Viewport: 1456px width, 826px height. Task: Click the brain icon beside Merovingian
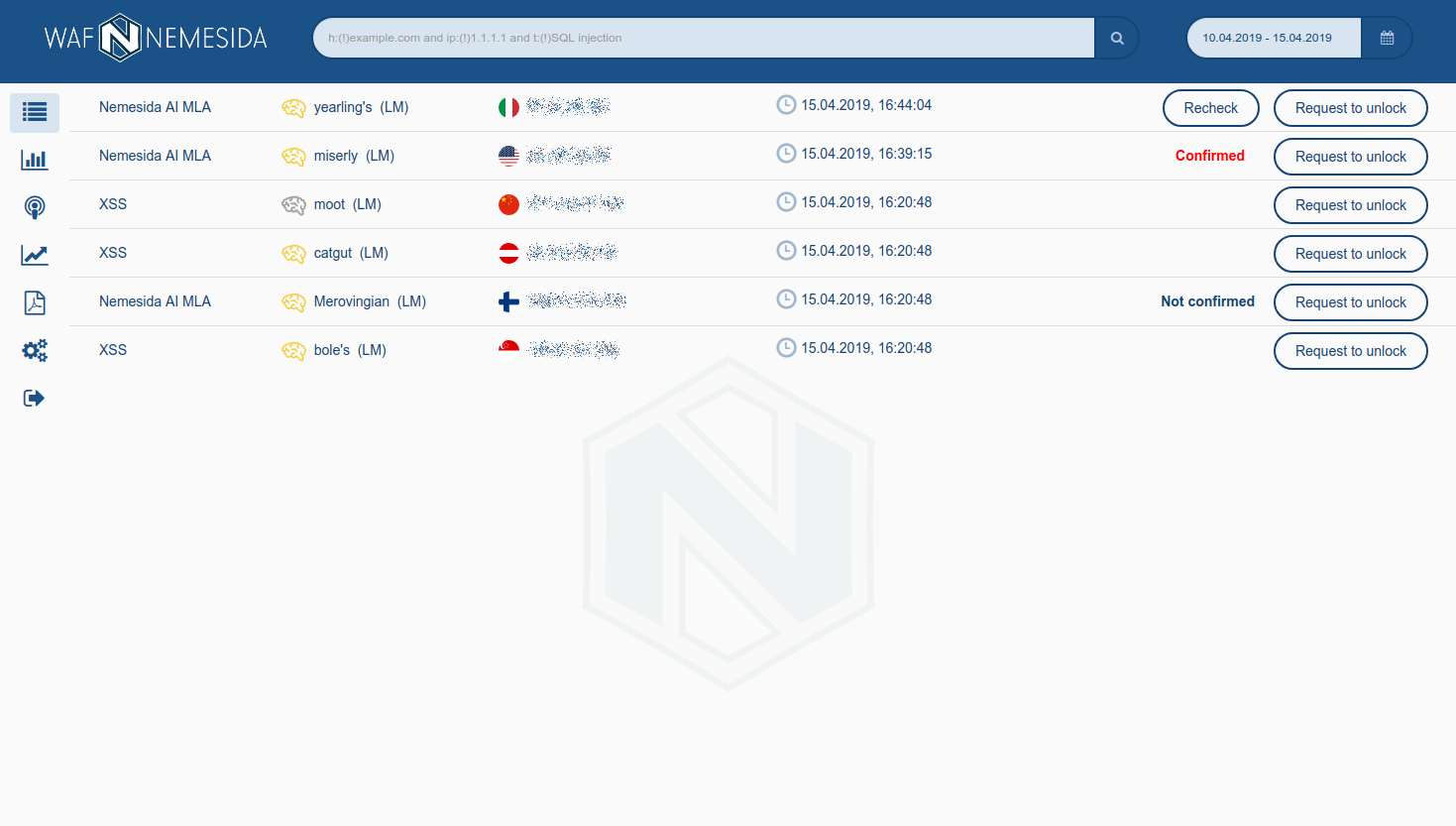[293, 301]
